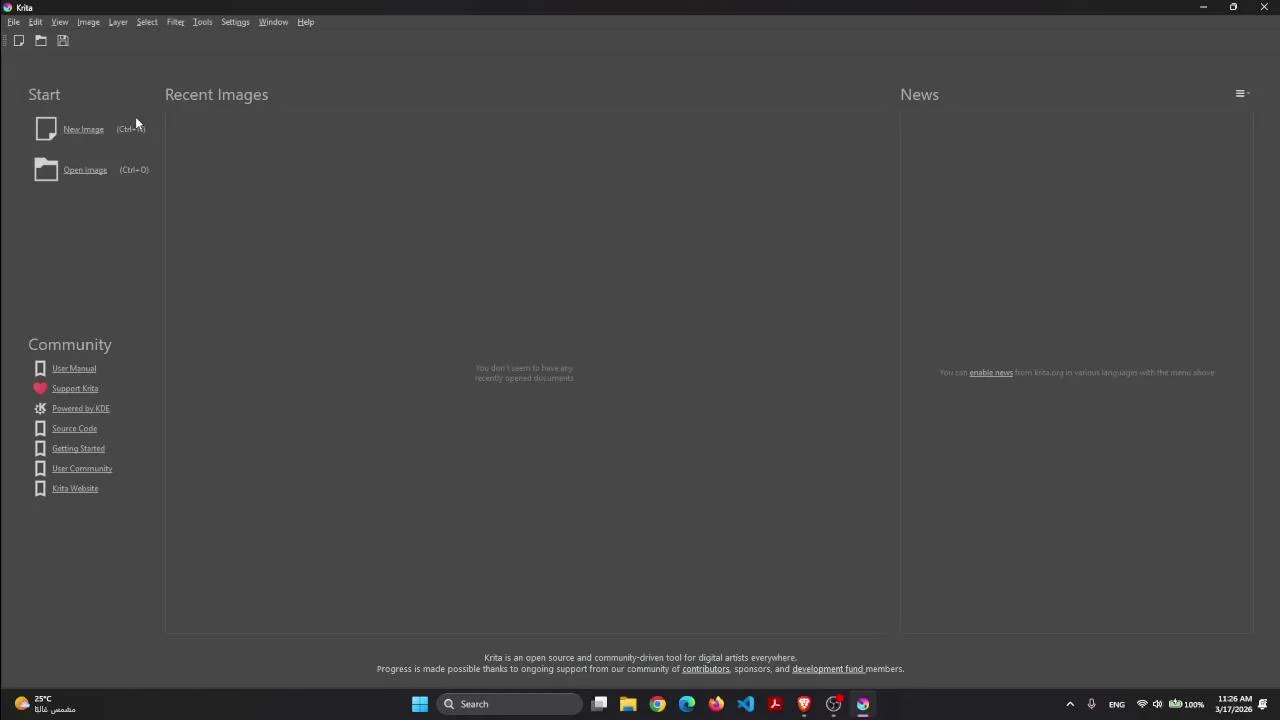Click the bookmark icon beside Getting Started

click(40, 449)
